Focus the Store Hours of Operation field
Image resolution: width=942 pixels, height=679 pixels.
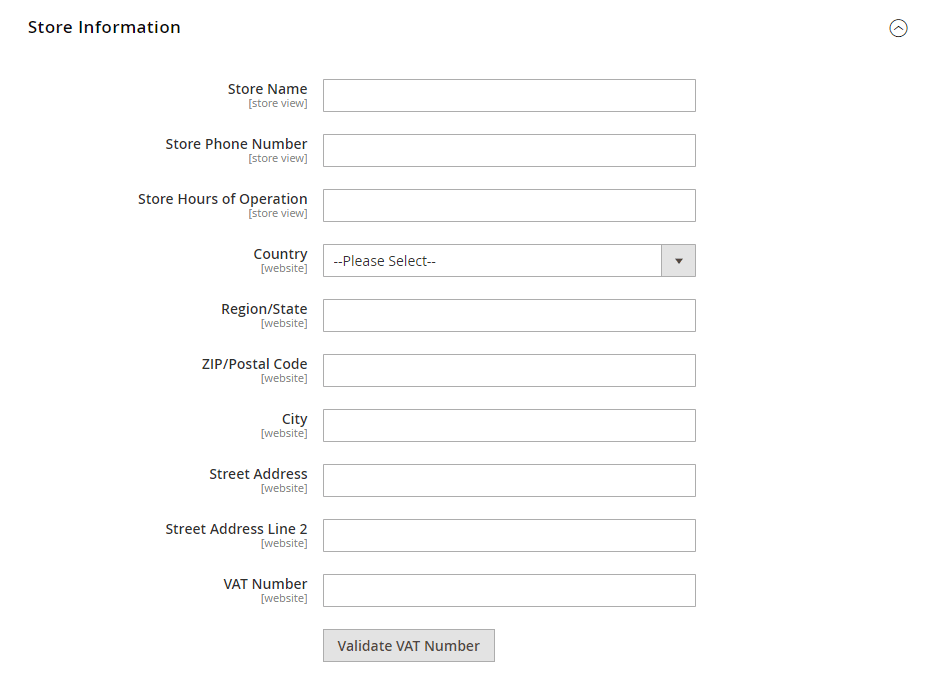point(509,206)
